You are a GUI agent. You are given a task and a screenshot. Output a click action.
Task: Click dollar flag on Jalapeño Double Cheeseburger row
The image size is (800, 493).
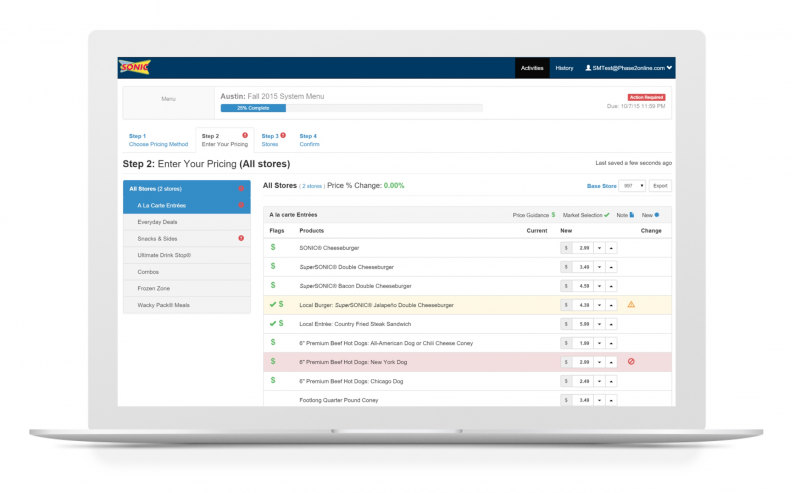point(281,304)
